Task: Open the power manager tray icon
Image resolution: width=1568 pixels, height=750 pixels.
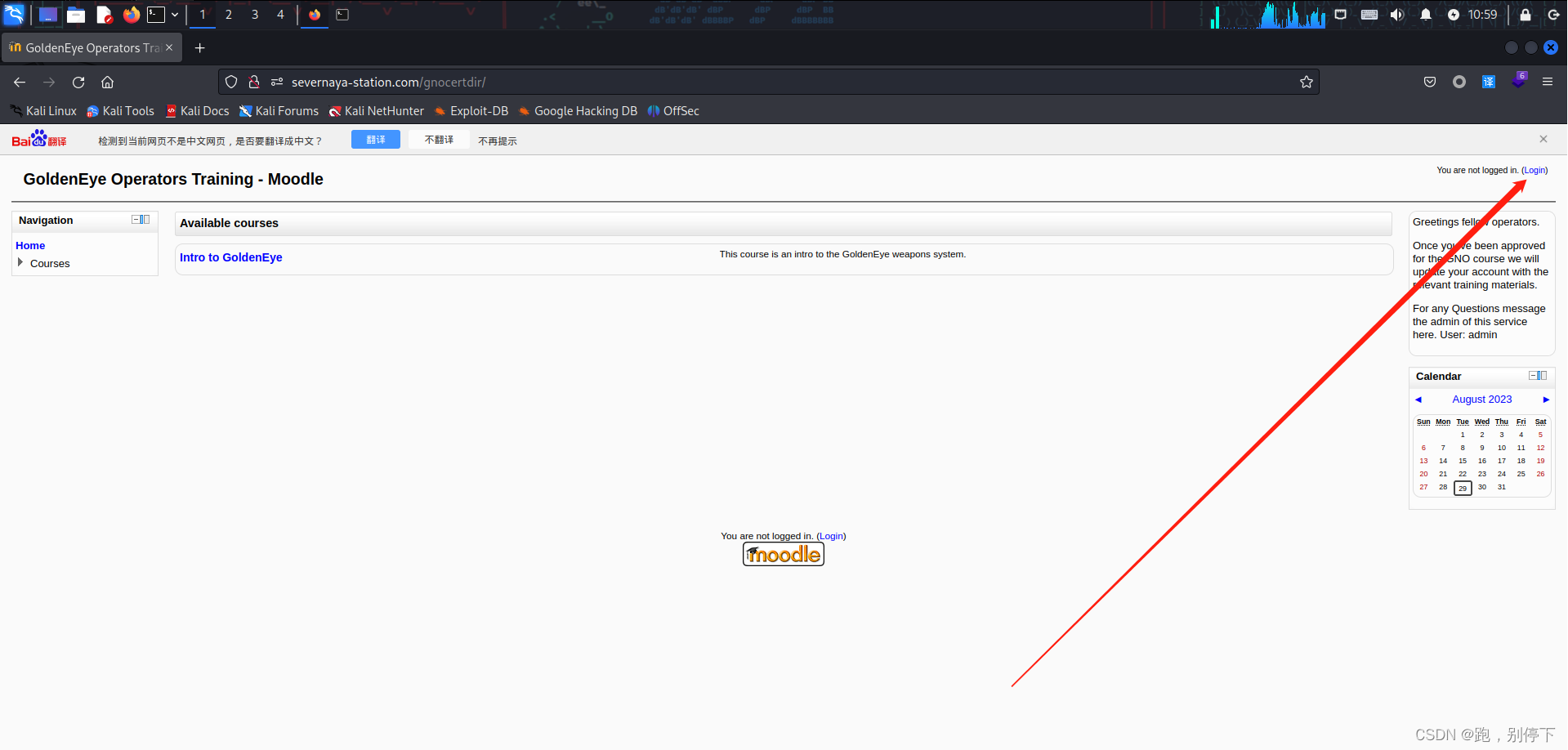Action: point(1454,15)
